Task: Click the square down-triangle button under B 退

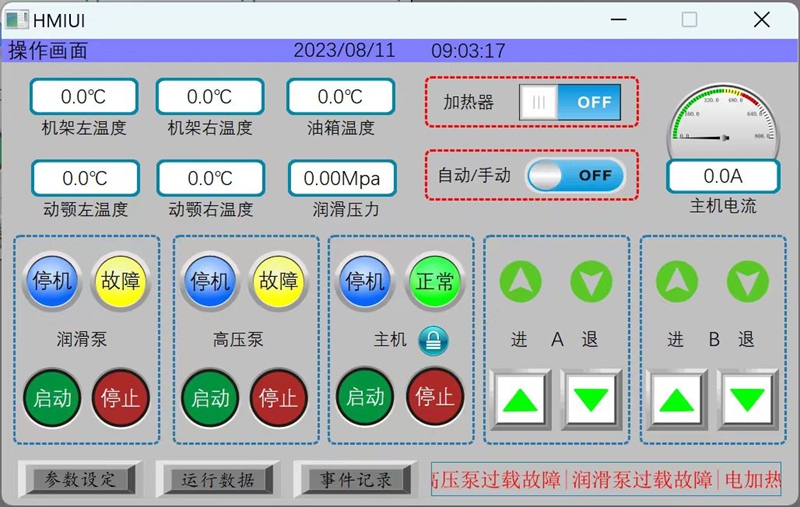Action: click(747, 399)
